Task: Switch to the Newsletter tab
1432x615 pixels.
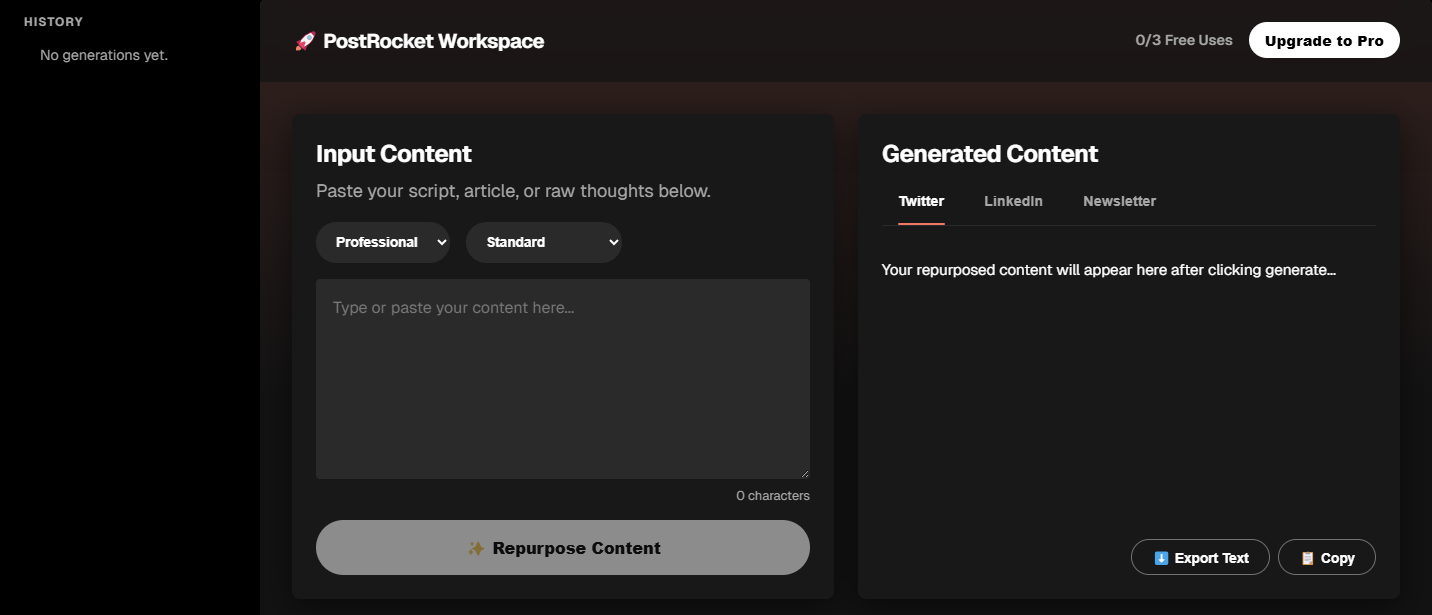Action: (x=1119, y=201)
